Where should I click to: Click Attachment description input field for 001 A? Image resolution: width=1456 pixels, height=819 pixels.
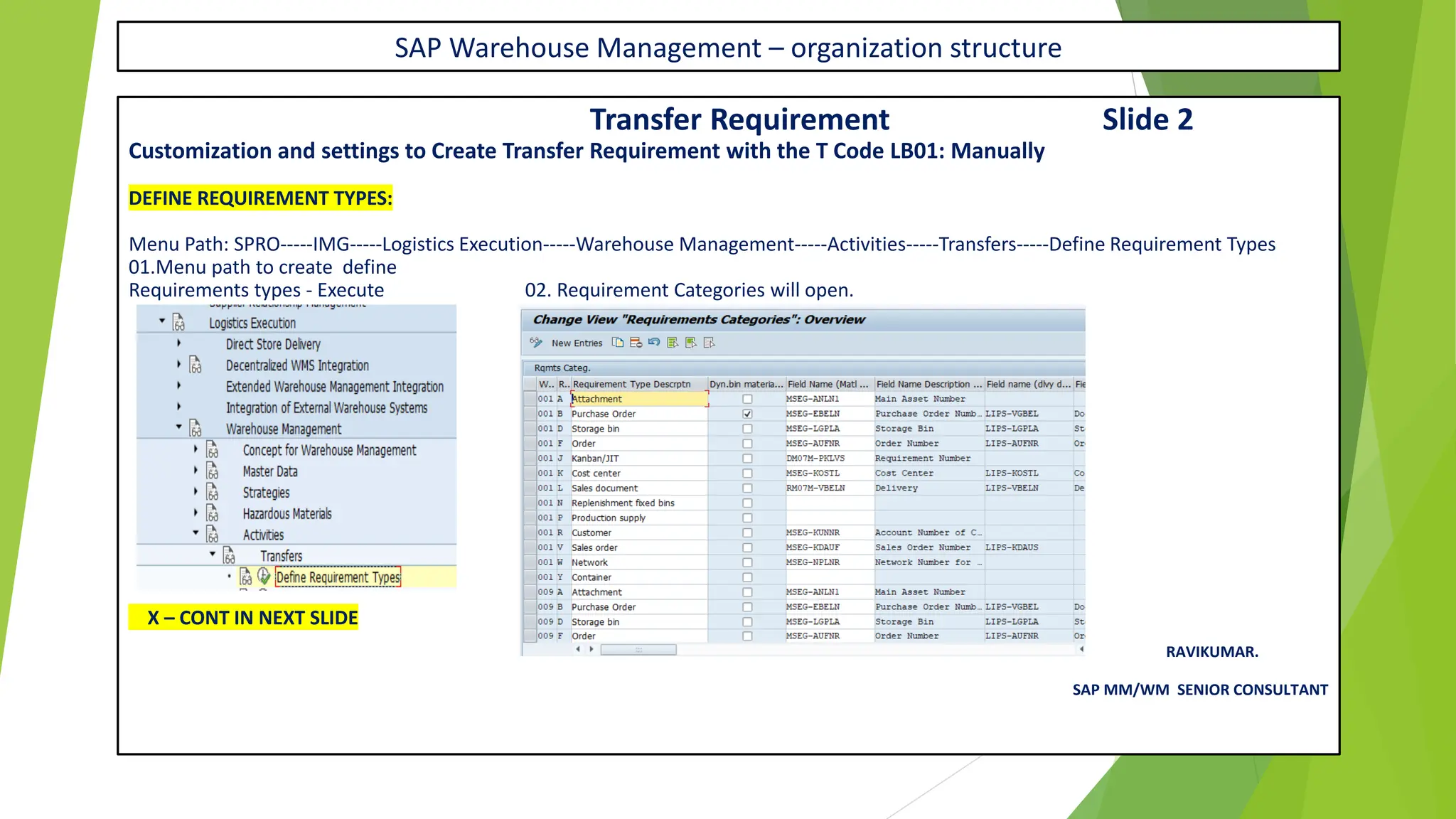click(x=639, y=399)
